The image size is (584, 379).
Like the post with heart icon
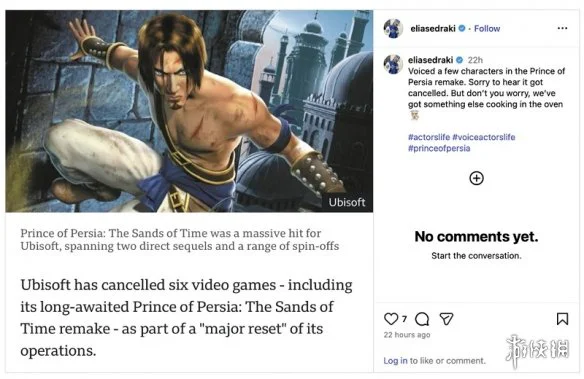(x=391, y=319)
